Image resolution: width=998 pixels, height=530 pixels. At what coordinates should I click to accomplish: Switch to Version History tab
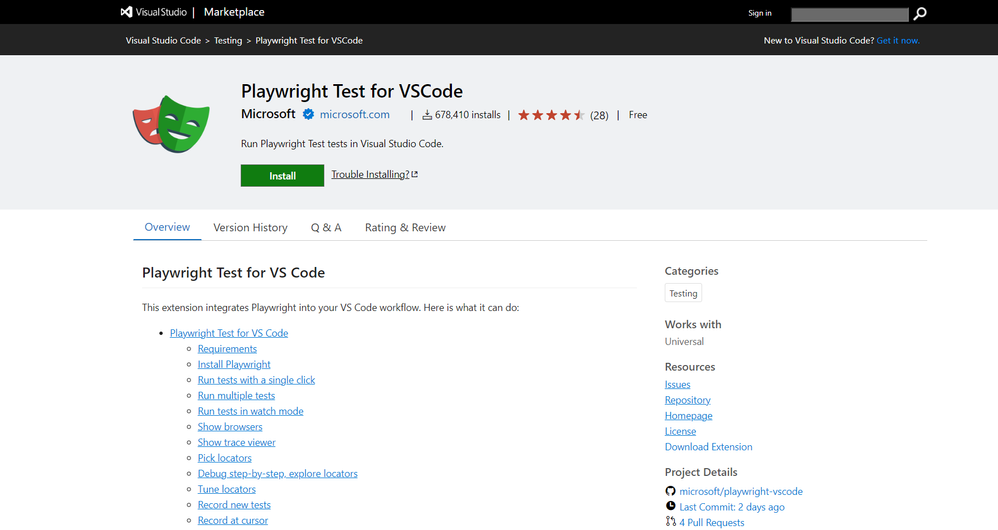click(x=250, y=228)
